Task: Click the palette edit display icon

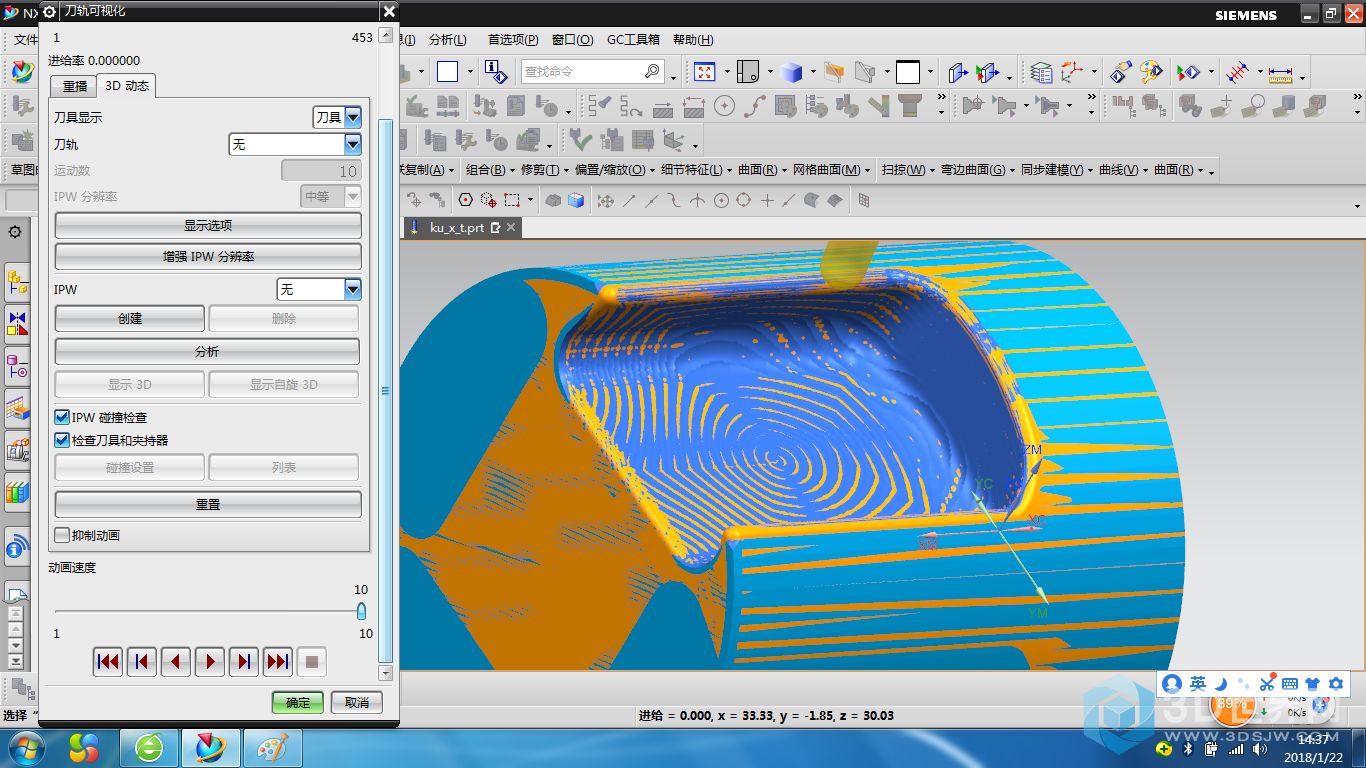Action: (x=1151, y=72)
